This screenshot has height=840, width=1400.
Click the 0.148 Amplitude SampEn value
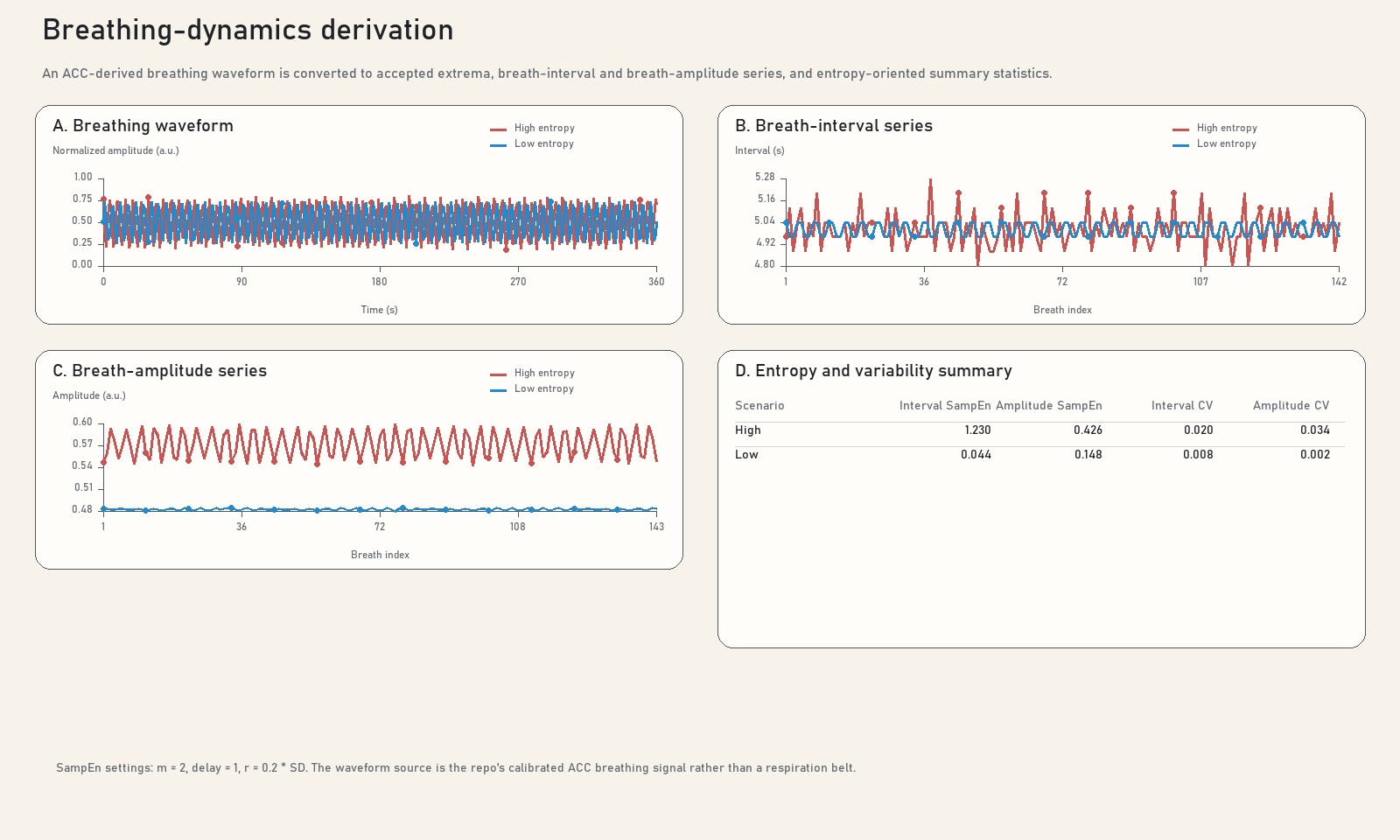[1088, 454]
